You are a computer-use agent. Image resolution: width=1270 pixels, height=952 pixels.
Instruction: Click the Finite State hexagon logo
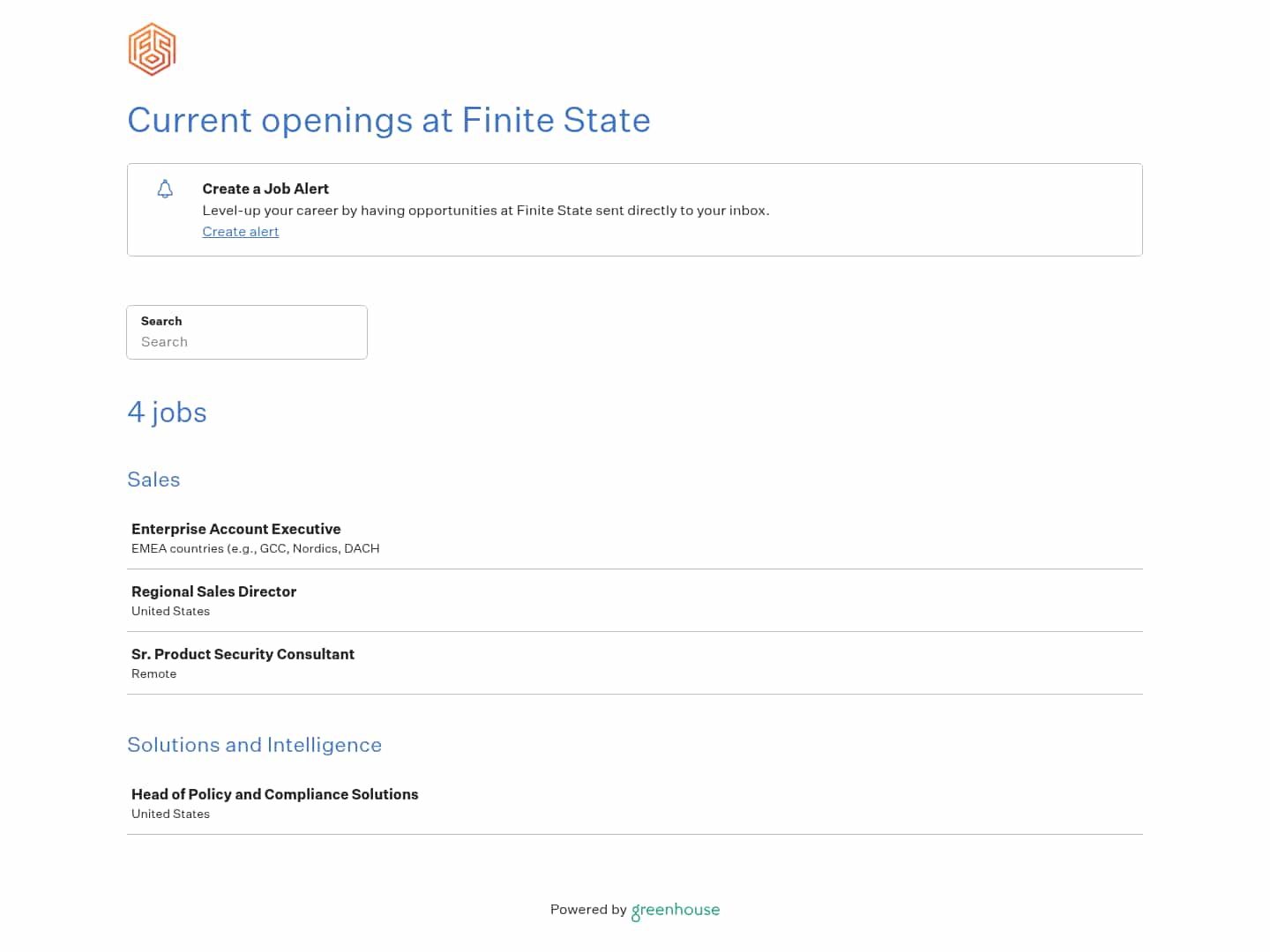click(x=151, y=49)
